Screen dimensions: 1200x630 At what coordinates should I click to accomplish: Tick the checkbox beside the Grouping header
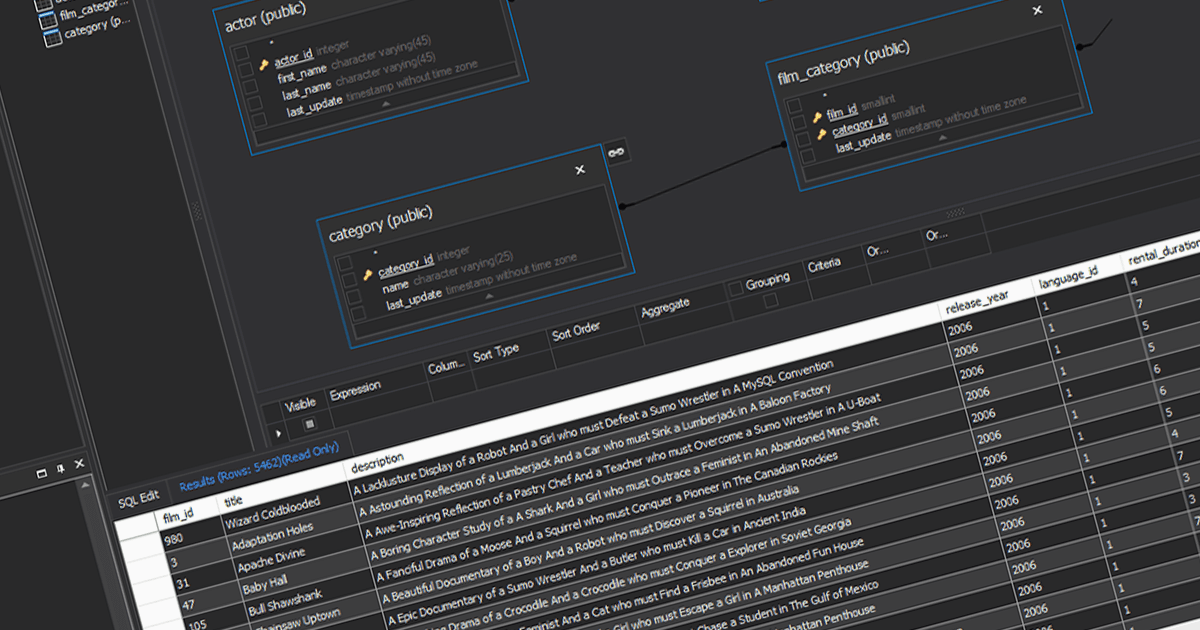tap(736, 287)
